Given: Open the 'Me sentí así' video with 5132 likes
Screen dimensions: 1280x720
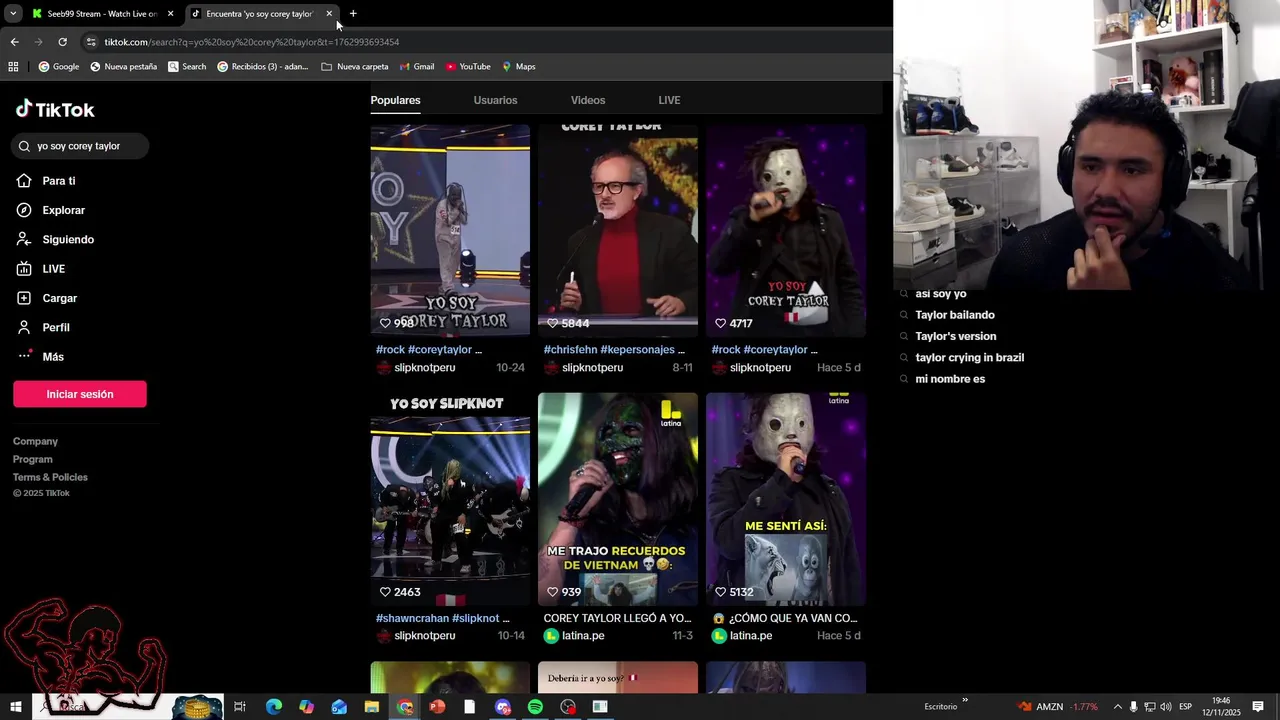Looking at the screenshot, I should coord(786,499).
